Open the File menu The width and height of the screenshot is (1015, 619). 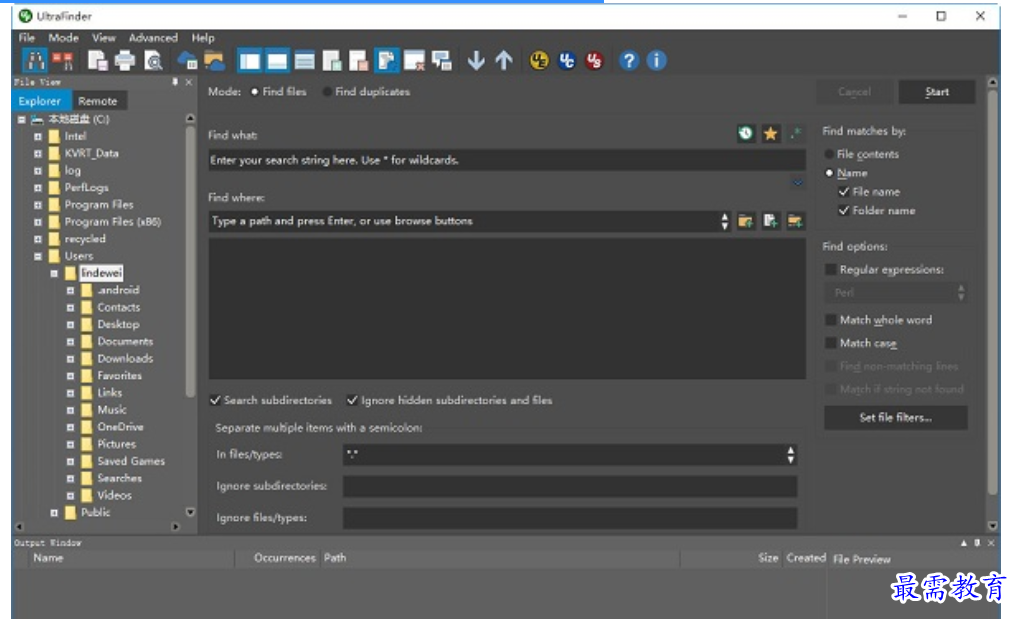pos(27,38)
